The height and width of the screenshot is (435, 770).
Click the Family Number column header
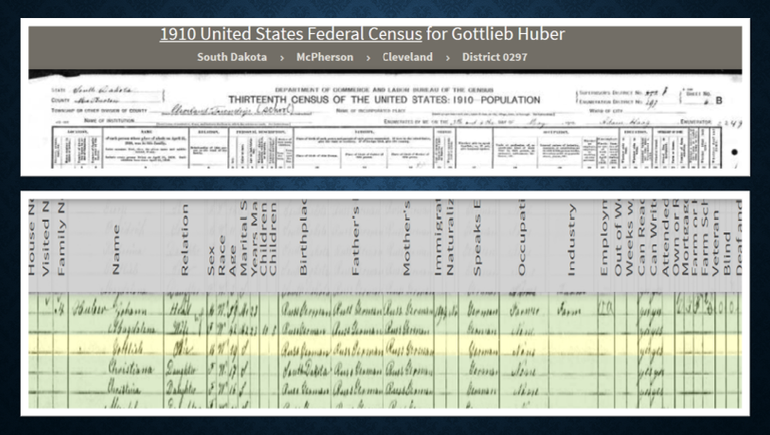tap(61, 237)
